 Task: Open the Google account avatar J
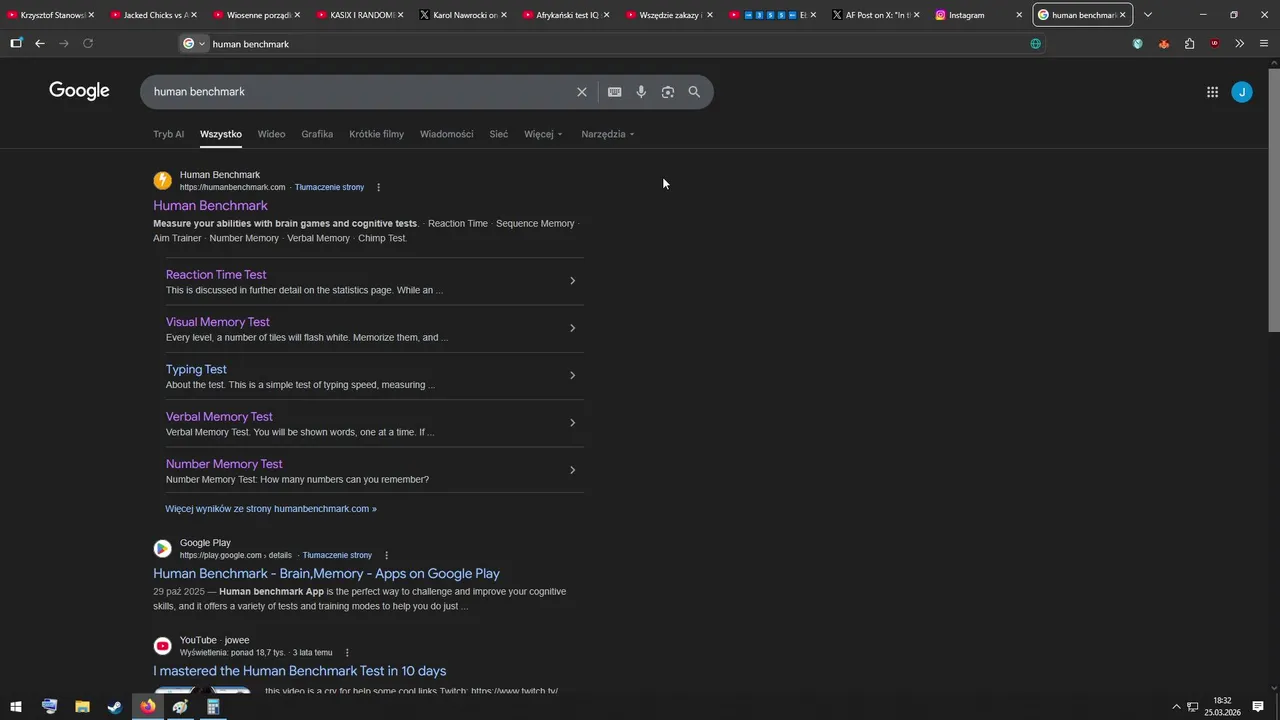(x=1242, y=92)
